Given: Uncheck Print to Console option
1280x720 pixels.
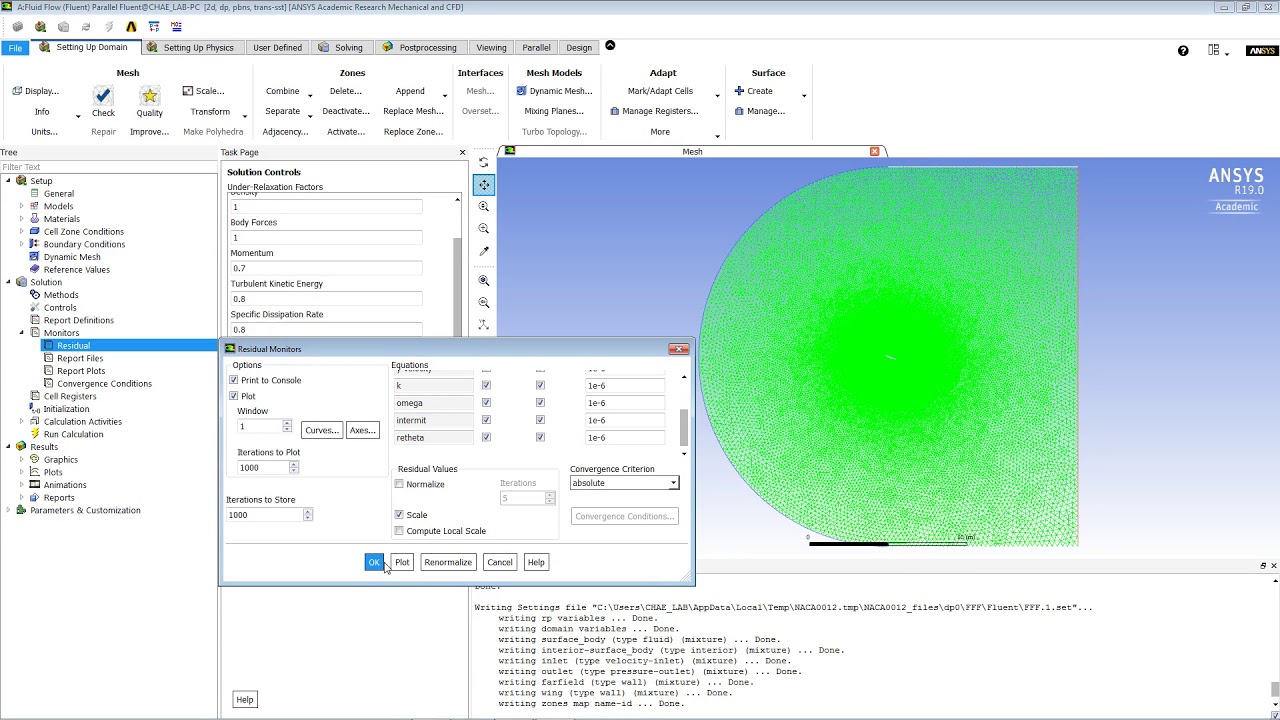Looking at the screenshot, I should 234,380.
